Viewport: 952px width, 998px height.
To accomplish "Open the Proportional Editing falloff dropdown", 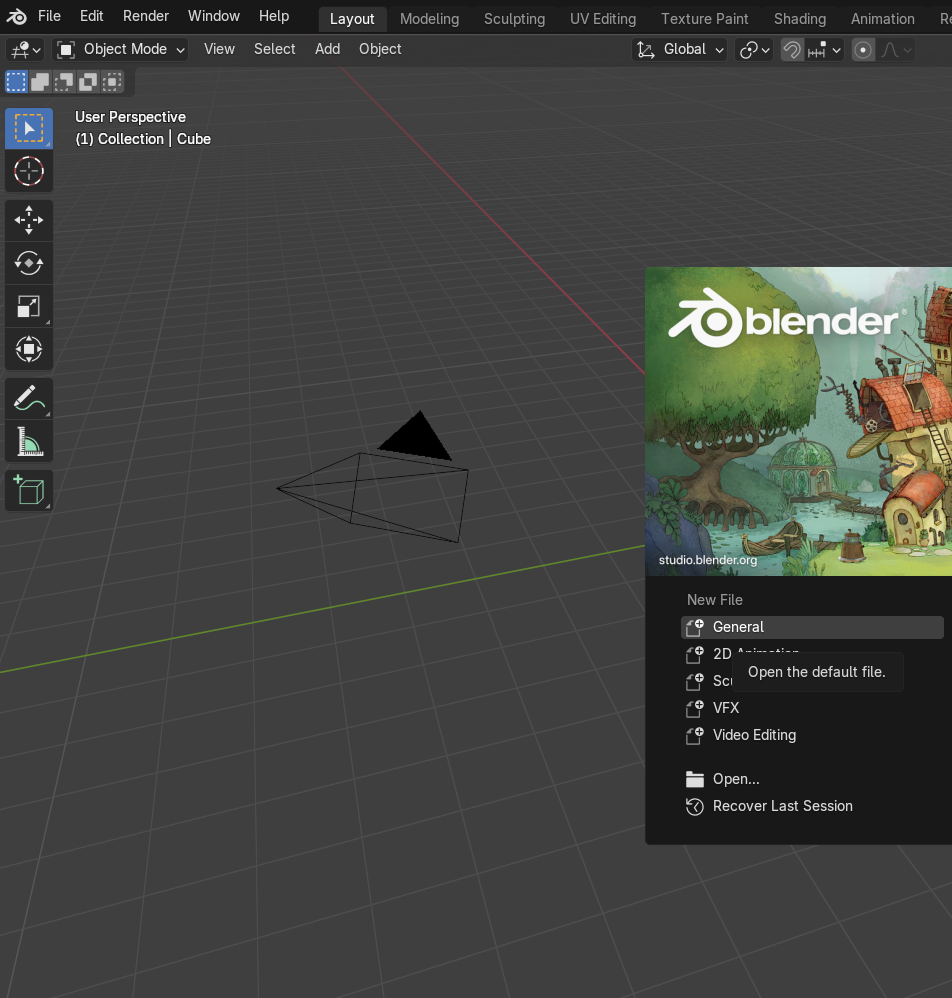I will coord(896,50).
